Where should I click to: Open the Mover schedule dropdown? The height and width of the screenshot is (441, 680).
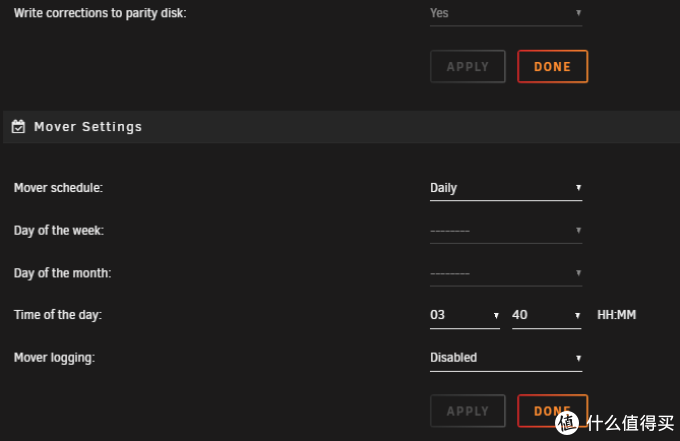tap(506, 188)
